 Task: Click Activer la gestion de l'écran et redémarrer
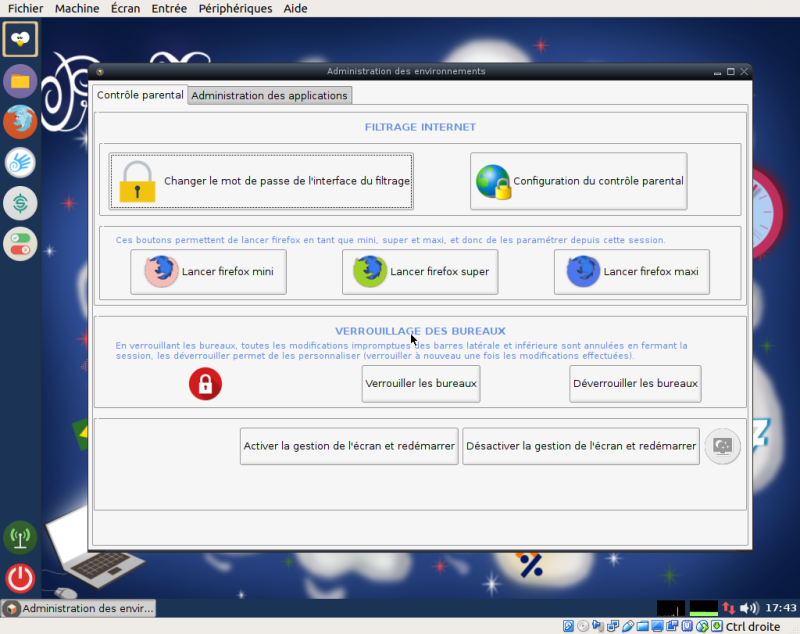click(x=349, y=446)
